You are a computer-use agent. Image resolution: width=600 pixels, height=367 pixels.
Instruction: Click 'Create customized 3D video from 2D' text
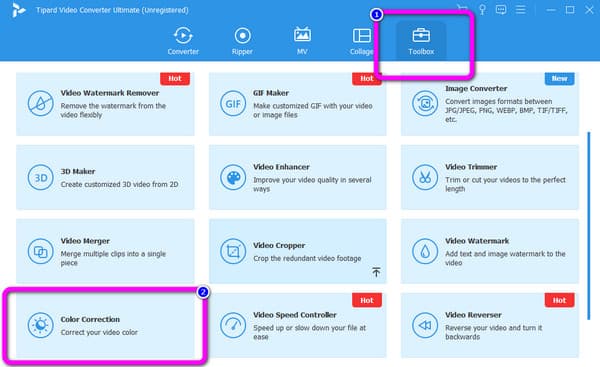119,184
